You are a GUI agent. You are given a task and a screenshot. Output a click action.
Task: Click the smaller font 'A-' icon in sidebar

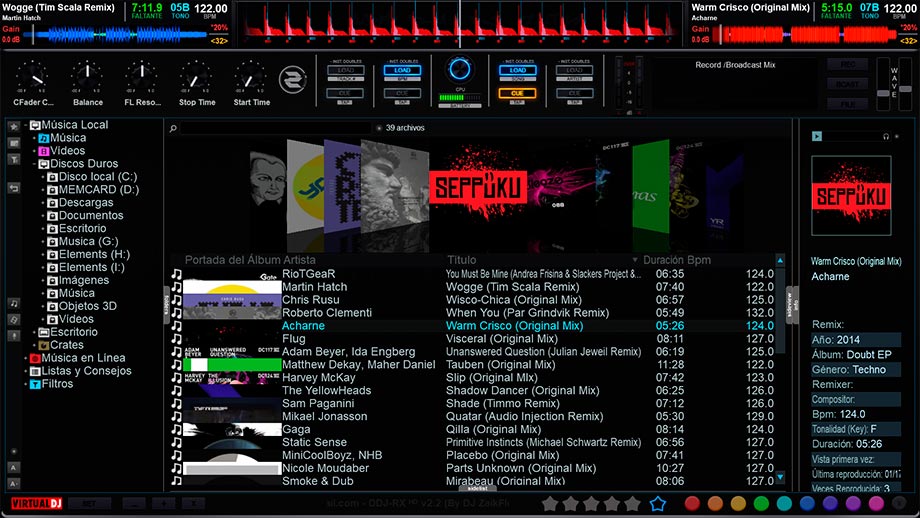13,484
